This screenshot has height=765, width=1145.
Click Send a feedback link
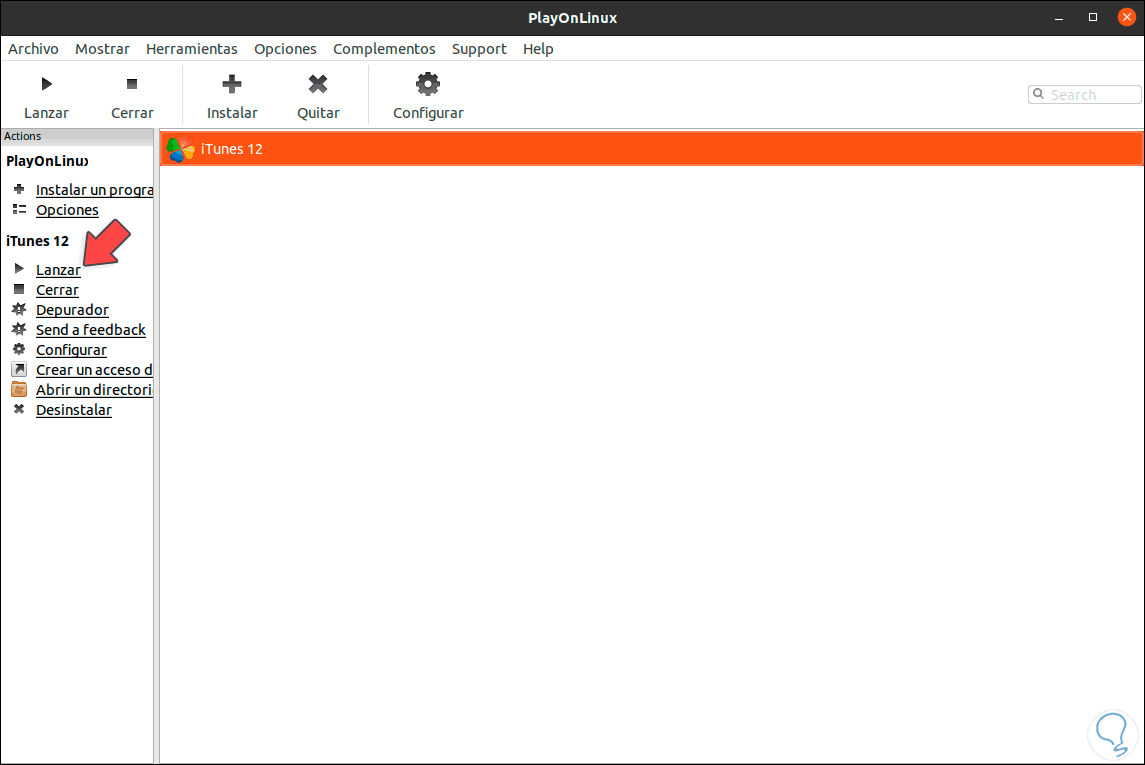click(91, 330)
